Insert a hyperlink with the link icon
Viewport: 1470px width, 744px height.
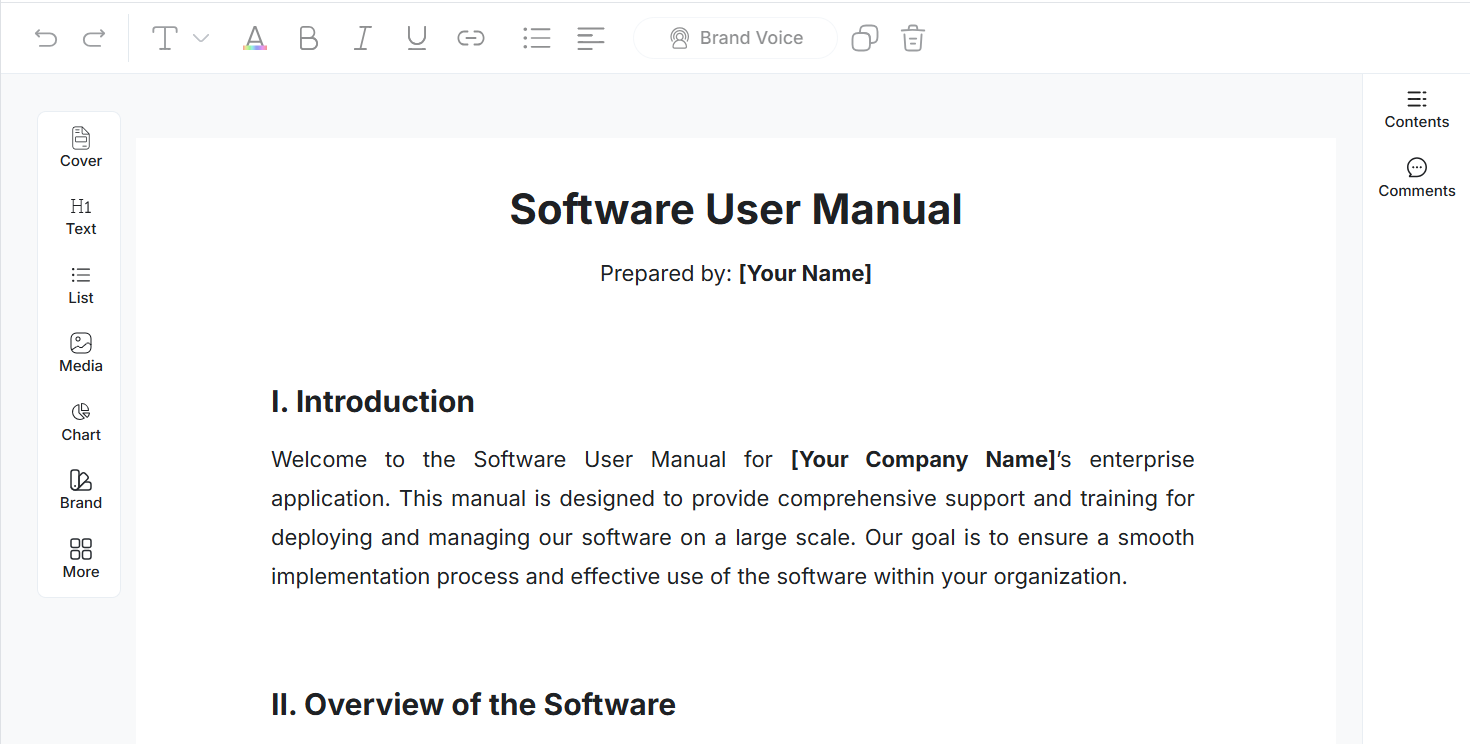470,37
